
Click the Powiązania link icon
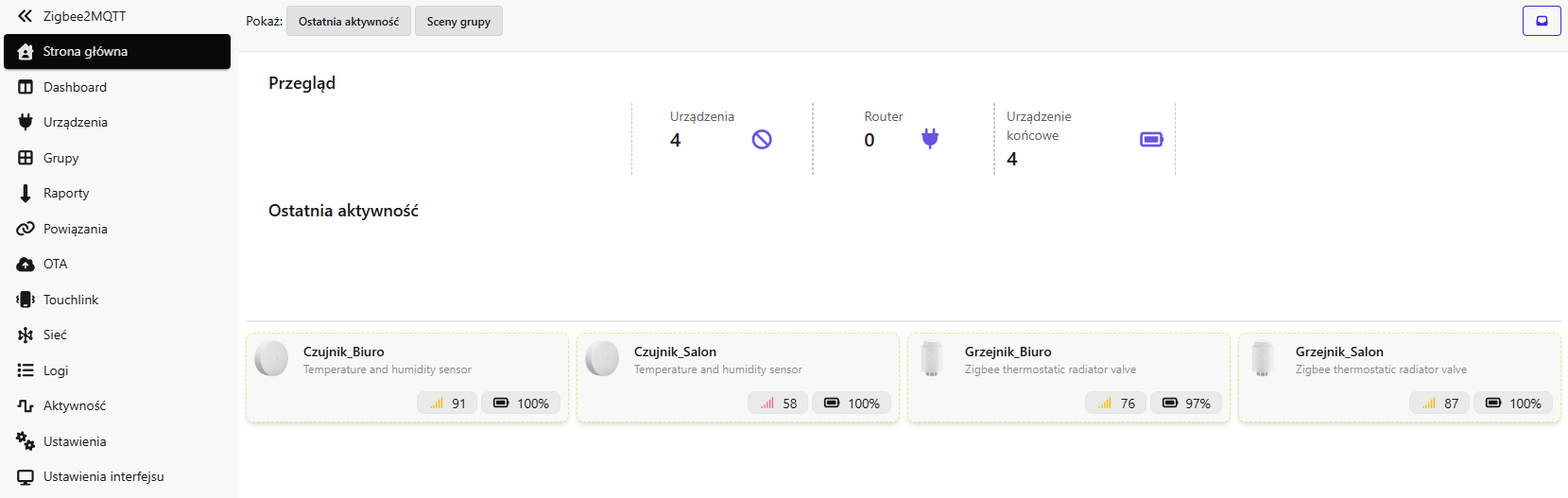[26, 229]
